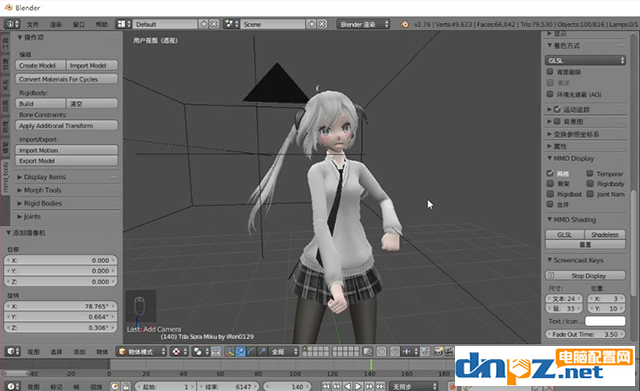Expand the Rigid Bodies panel
This screenshot has width=640, height=391.
point(43,203)
